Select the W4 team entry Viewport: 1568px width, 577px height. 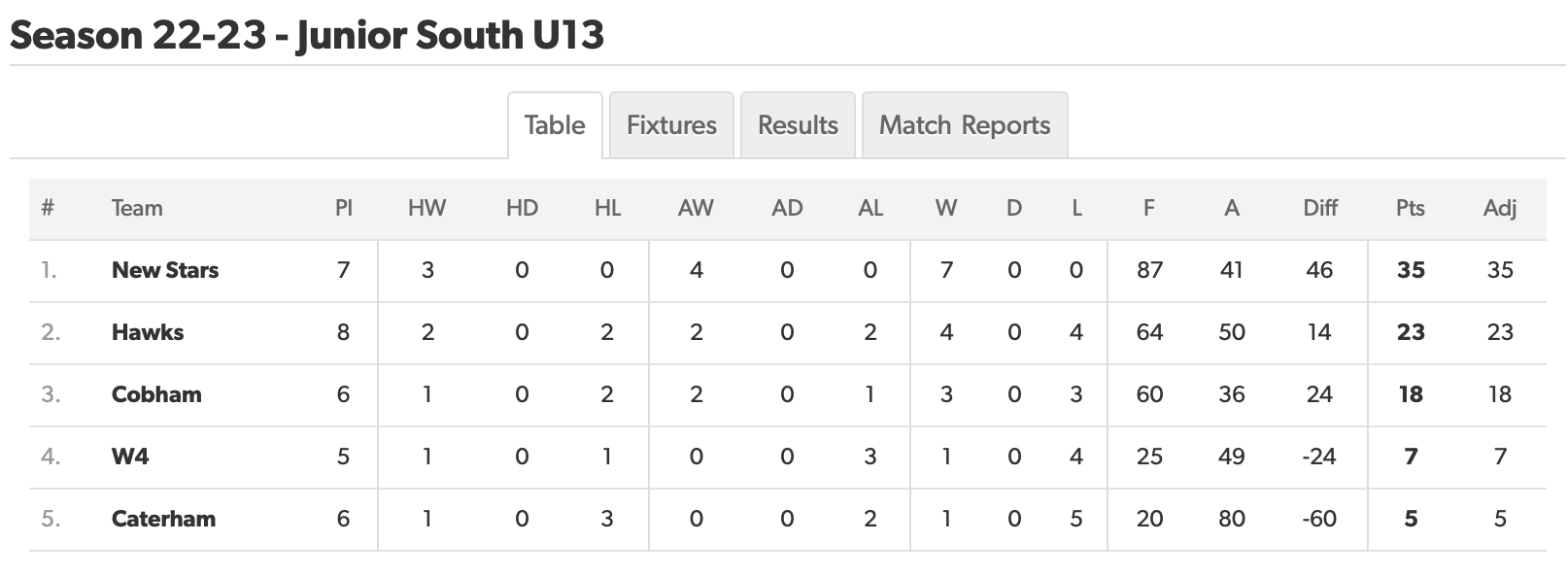(x=130, y=457)
